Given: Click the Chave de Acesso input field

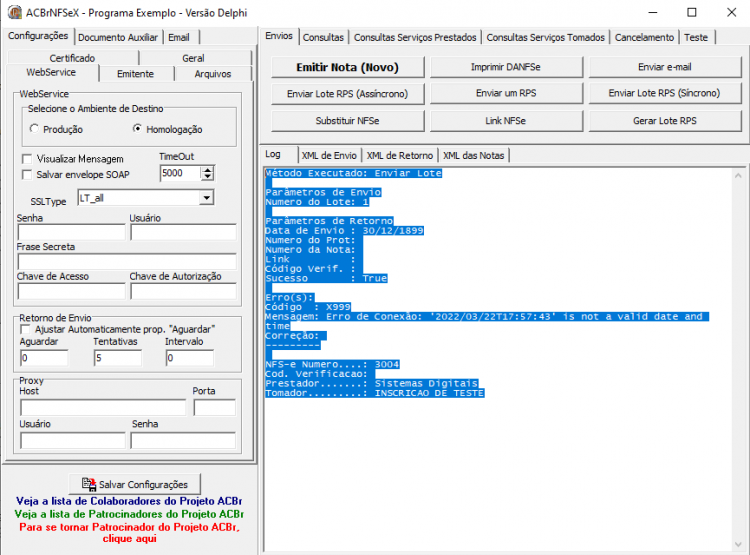Looking at the screenshot, I should click(71, 291).
